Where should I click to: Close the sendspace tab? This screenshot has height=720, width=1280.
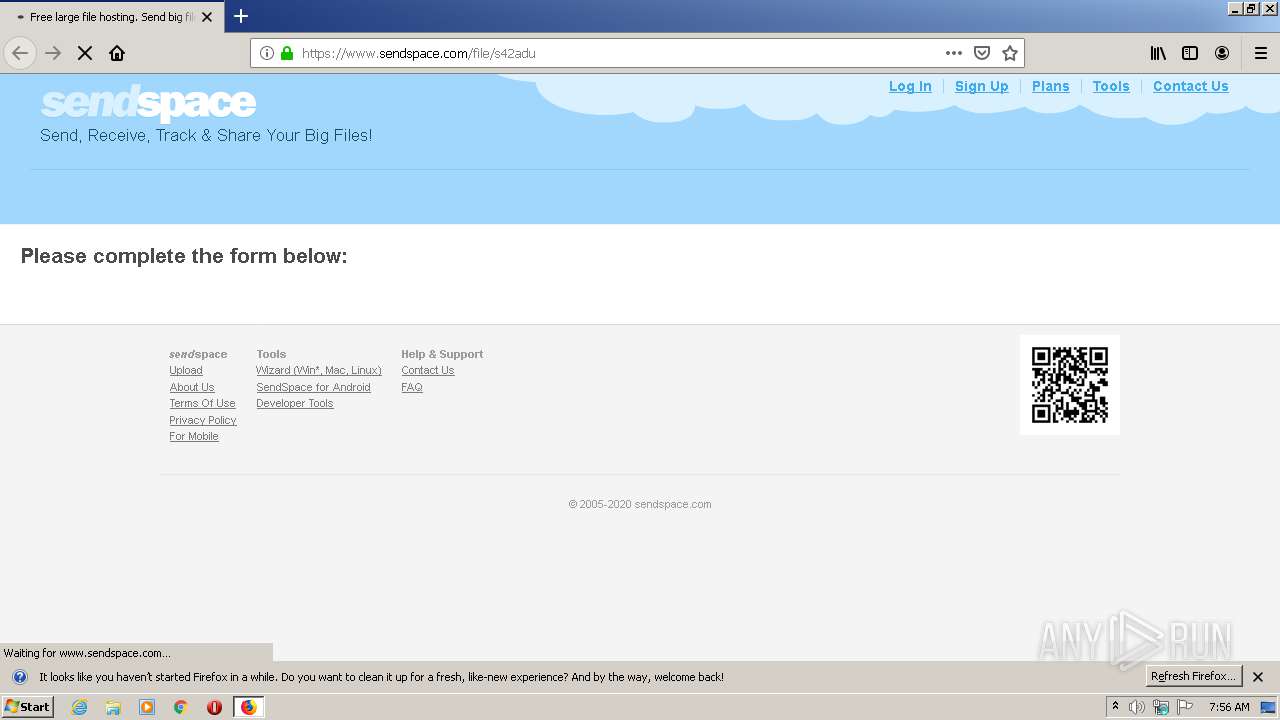[207, 17]
